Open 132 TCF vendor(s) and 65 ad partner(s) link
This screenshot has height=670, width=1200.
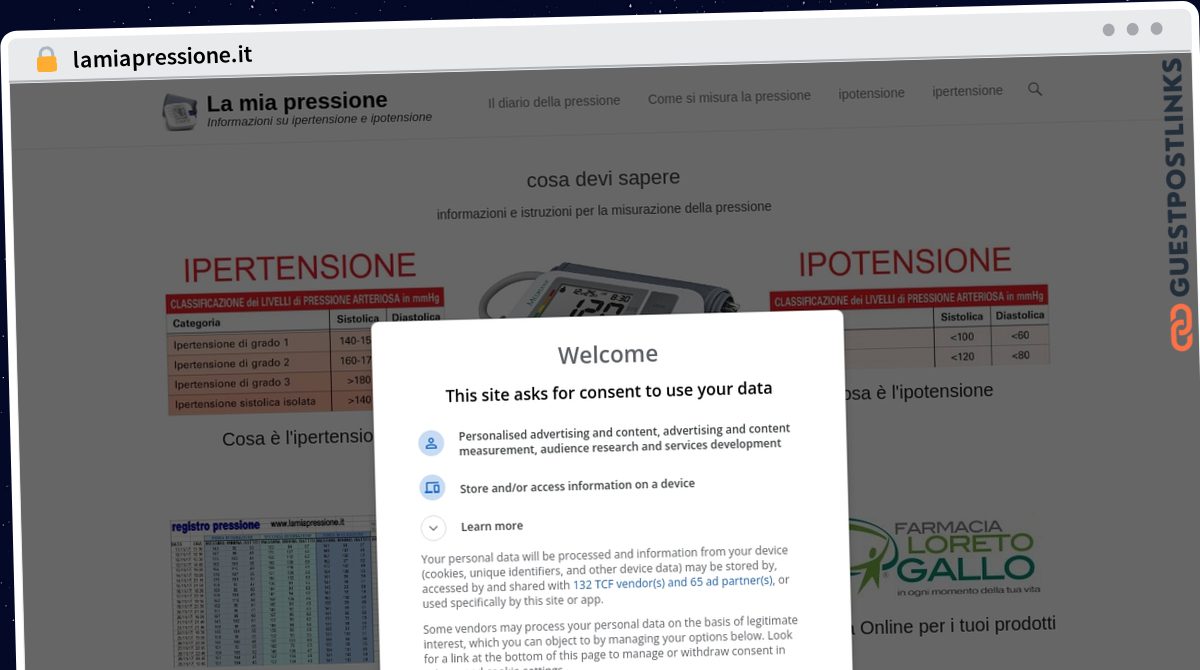pyautogui.click(x=673, y=583)
